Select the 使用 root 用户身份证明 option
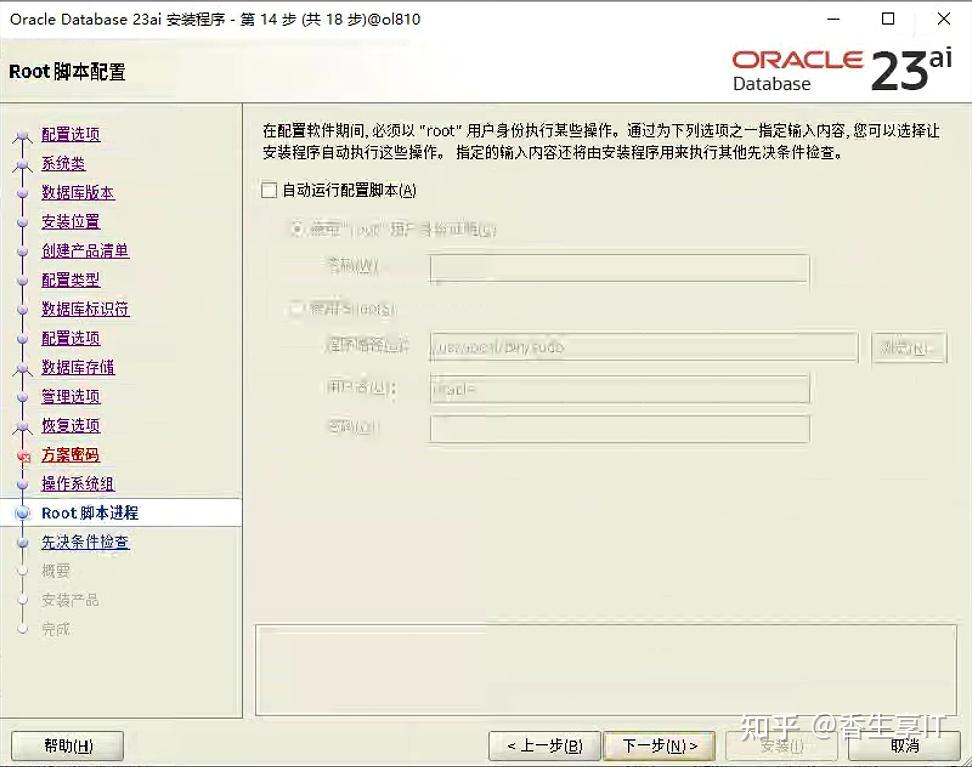 tap(296, 229)
